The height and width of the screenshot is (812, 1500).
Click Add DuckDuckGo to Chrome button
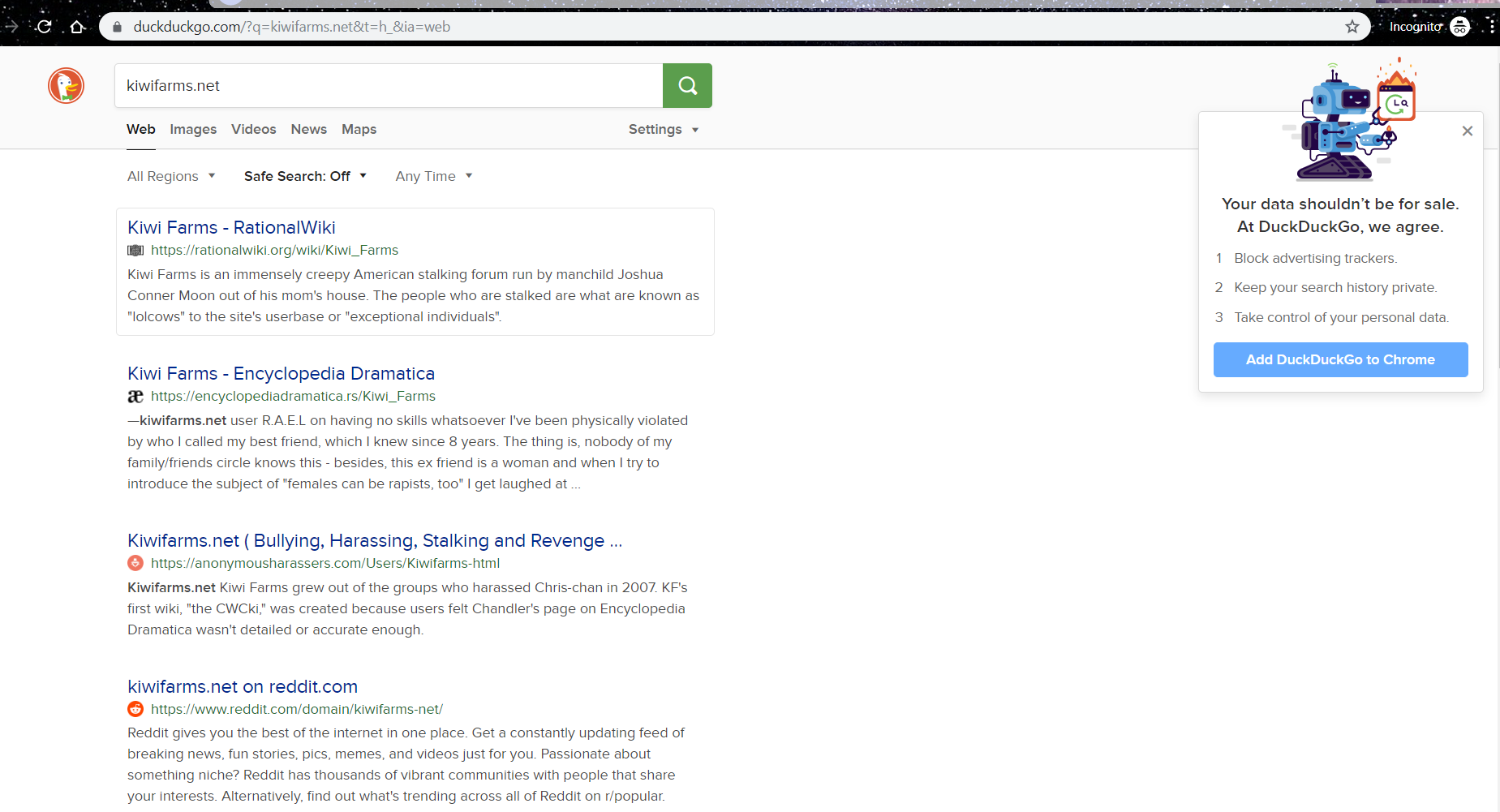(1340, 359)
